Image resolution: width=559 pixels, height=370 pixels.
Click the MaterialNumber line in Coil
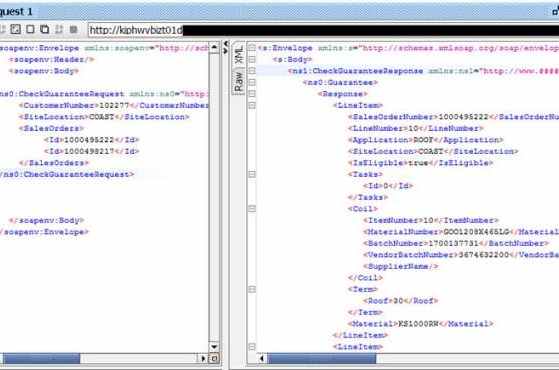pos(461,232)
